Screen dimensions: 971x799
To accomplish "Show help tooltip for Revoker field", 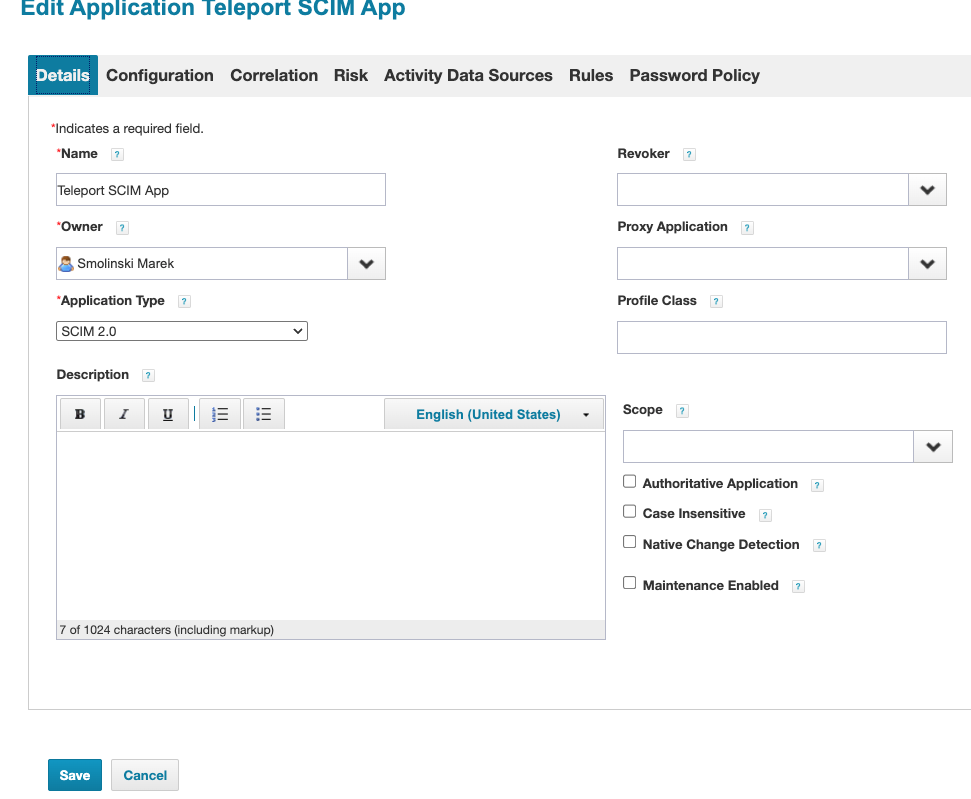I will pyautogui.click(x=689, y=155).
